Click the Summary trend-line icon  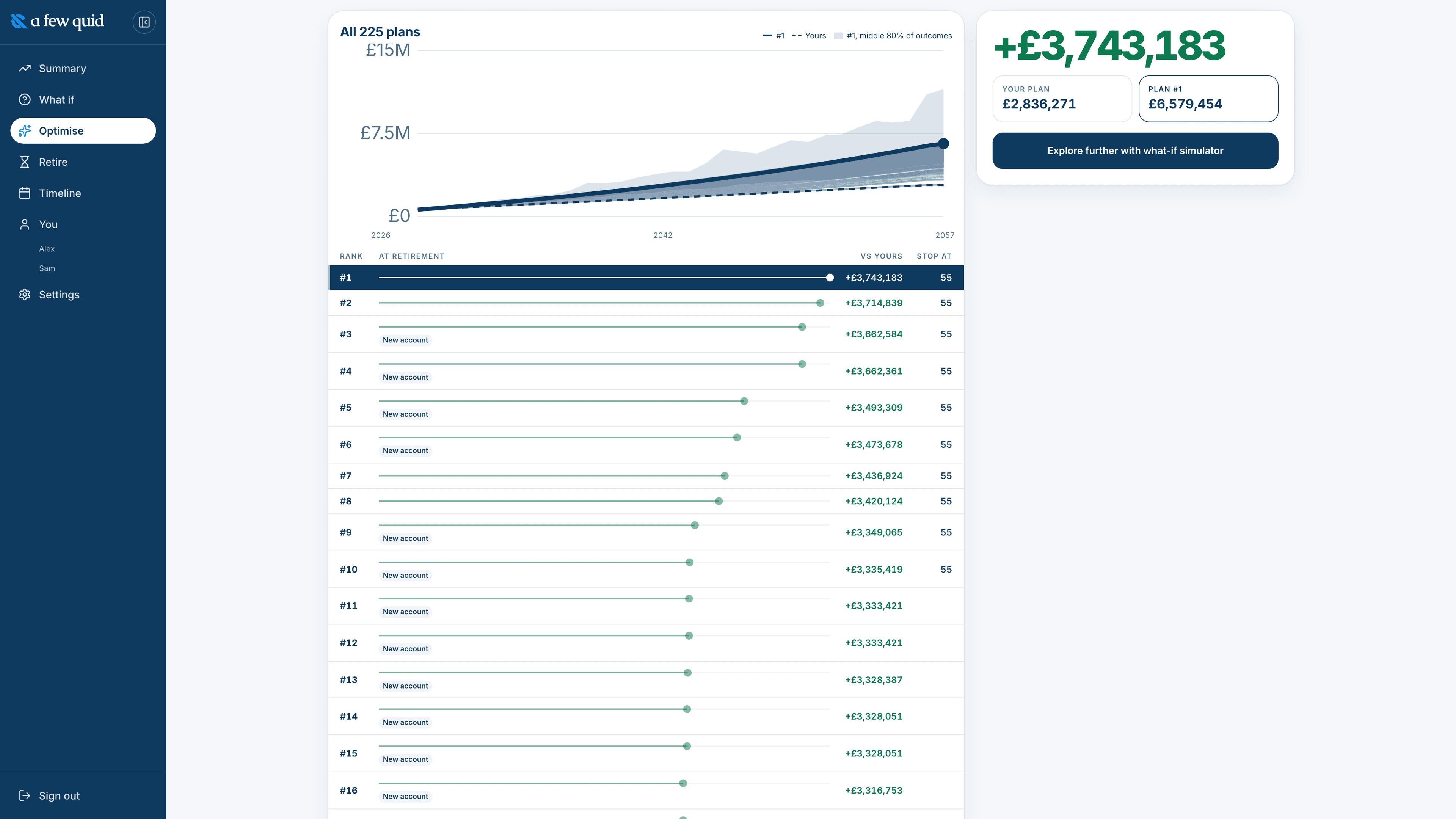(24, 68)
